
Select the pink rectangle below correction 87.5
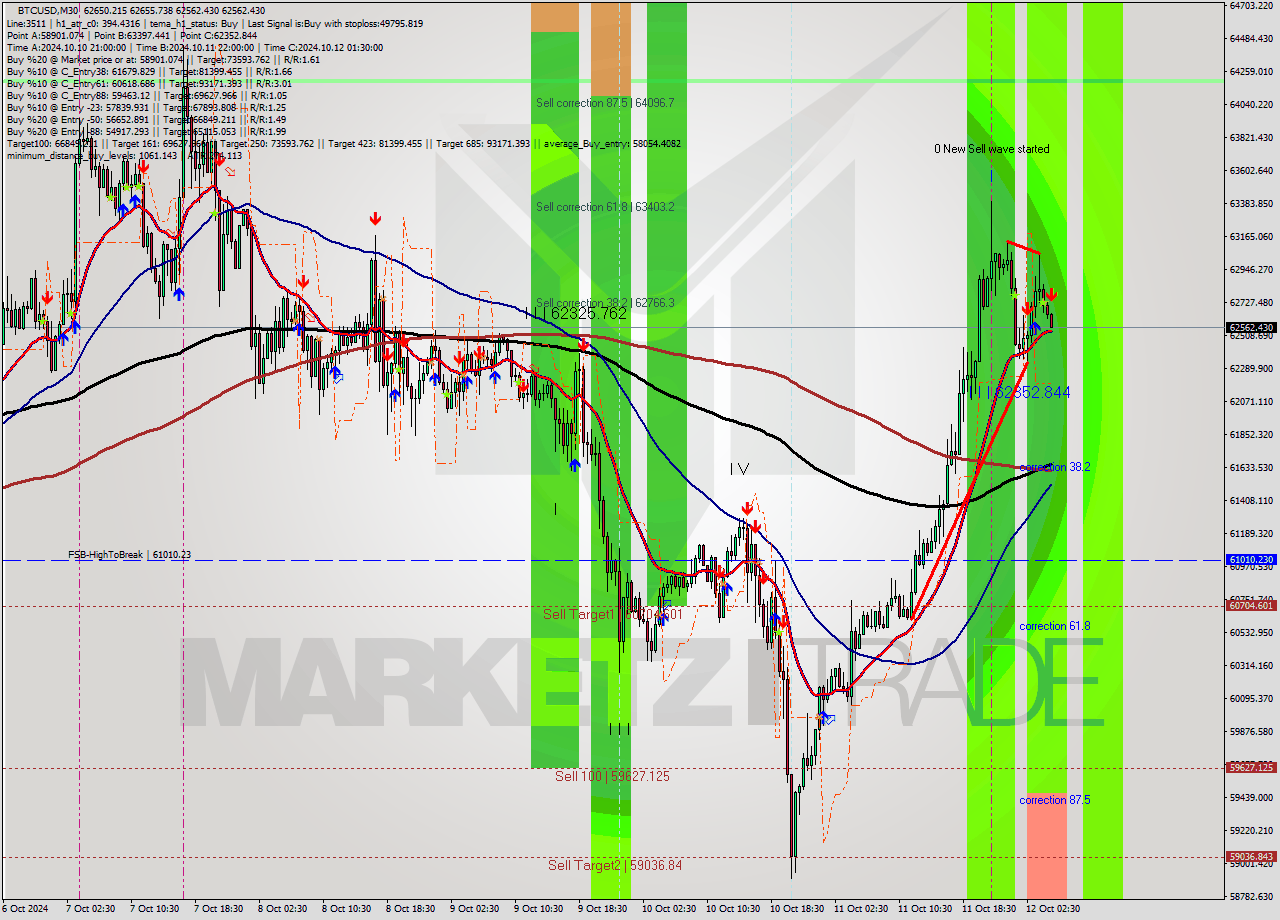coord(1046,847)
